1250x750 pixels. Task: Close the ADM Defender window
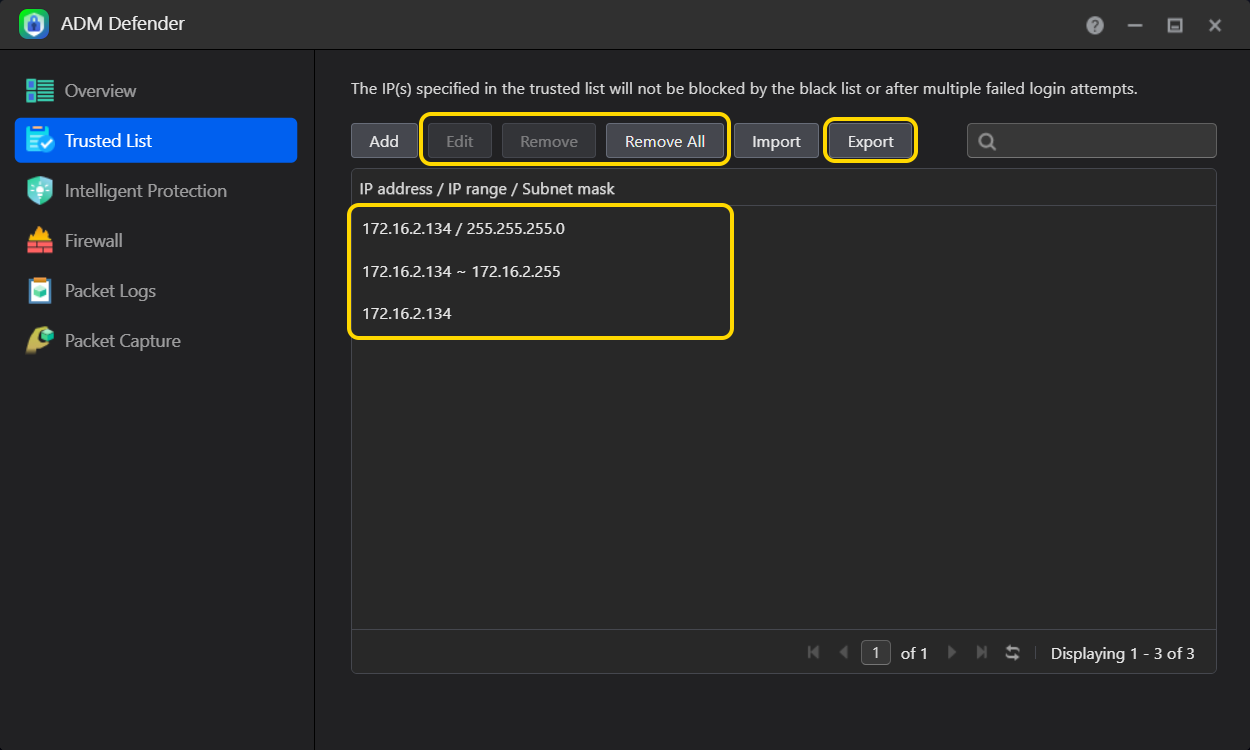(x=1215, y=25)
